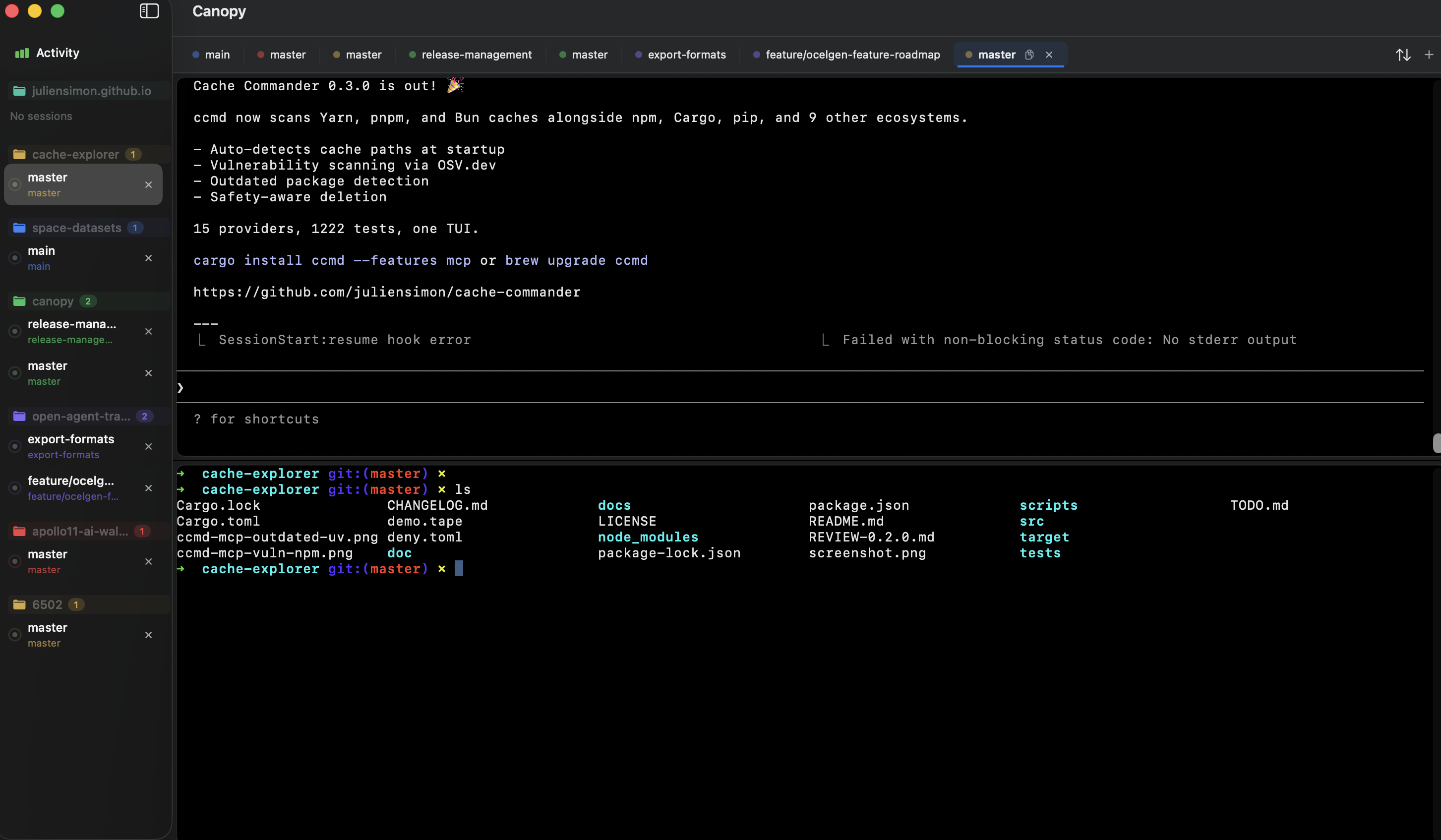This screenshot has height=840, width=1441.
Task: Click the status circle of feature/ocelg... session
Action: (x=15, y=488)
